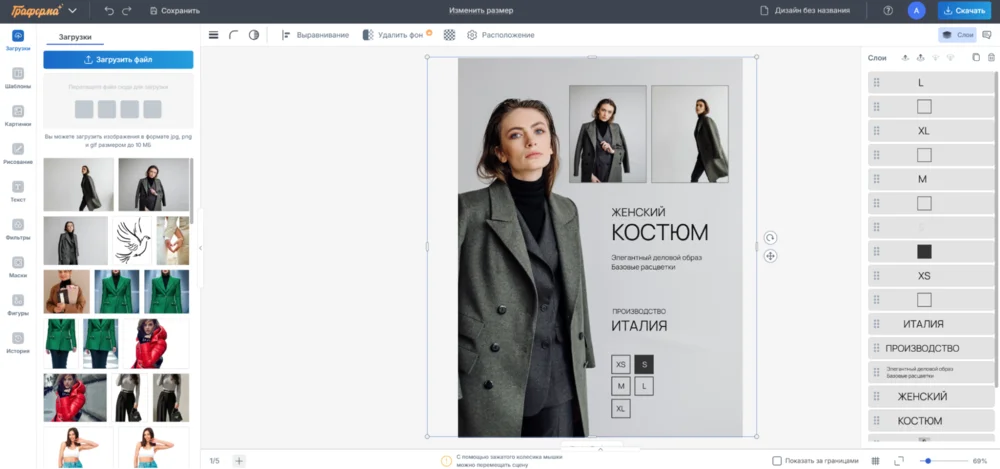Adjust the zoom slider handle

point(928,461)
